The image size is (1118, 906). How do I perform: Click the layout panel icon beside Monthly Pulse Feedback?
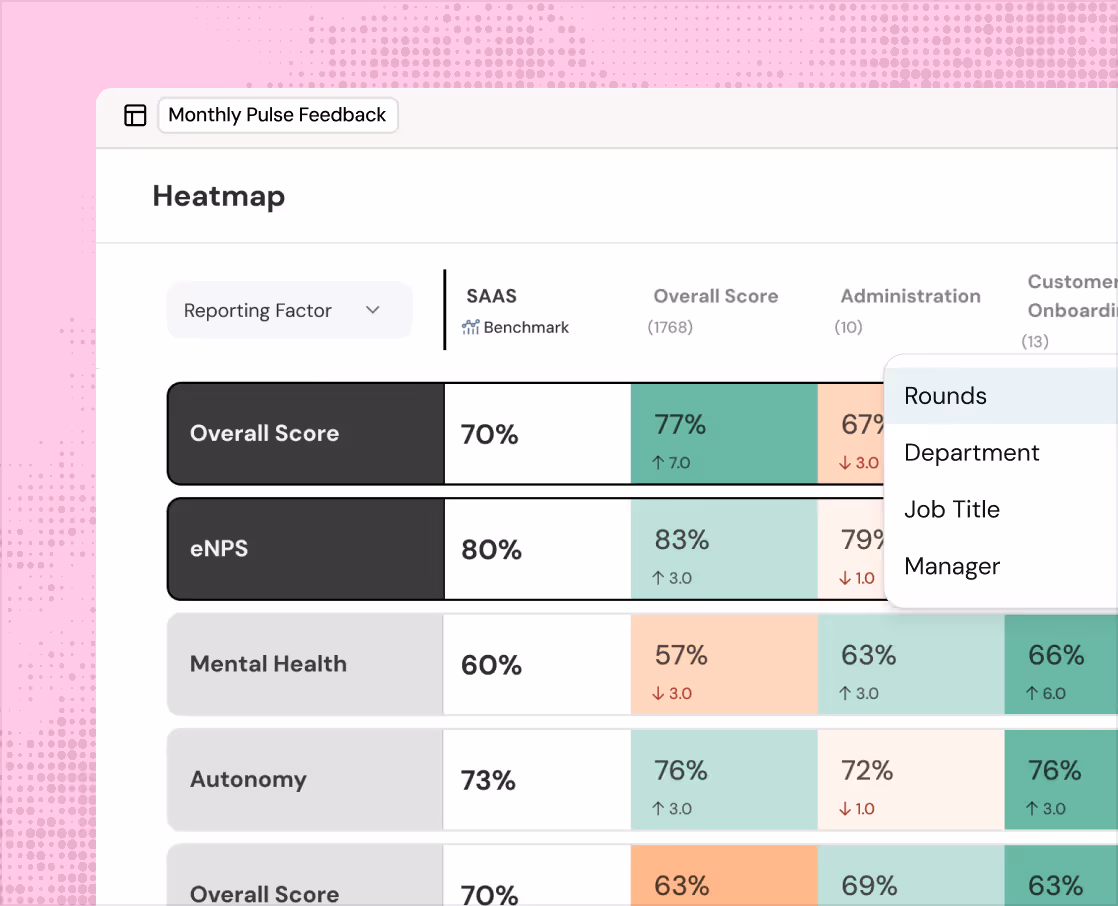pyautogui.click(x=135, y=115)
